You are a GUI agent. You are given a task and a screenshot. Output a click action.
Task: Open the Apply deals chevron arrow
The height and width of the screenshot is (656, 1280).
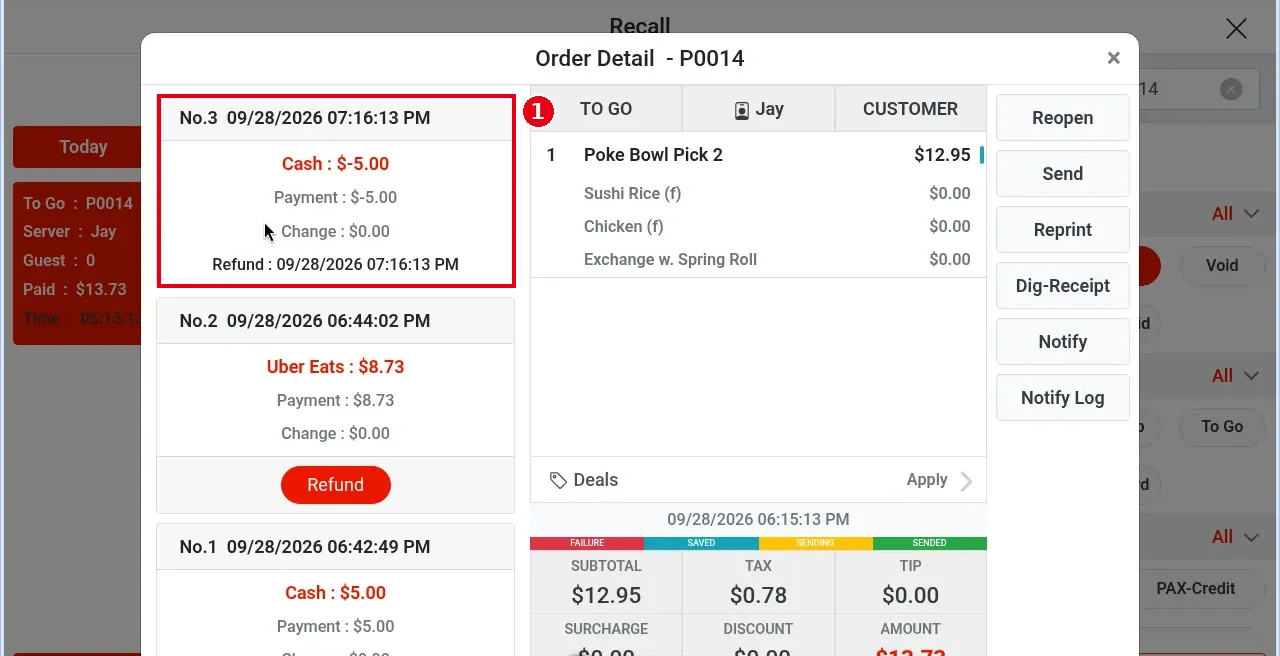(966, 481)
